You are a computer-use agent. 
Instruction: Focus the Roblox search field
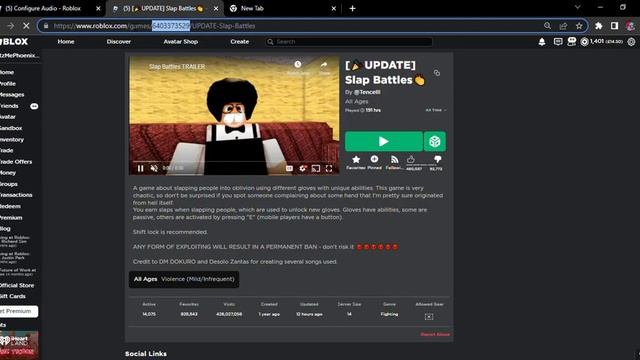(349, 42)
